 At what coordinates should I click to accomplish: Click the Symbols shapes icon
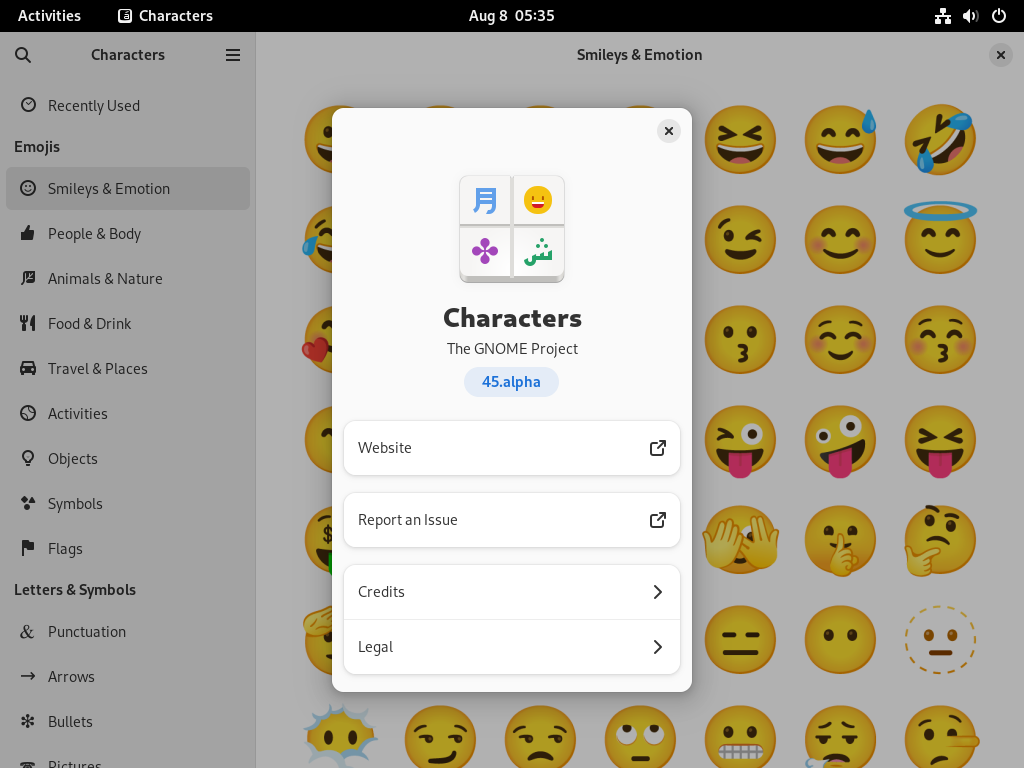coord(28,504)
